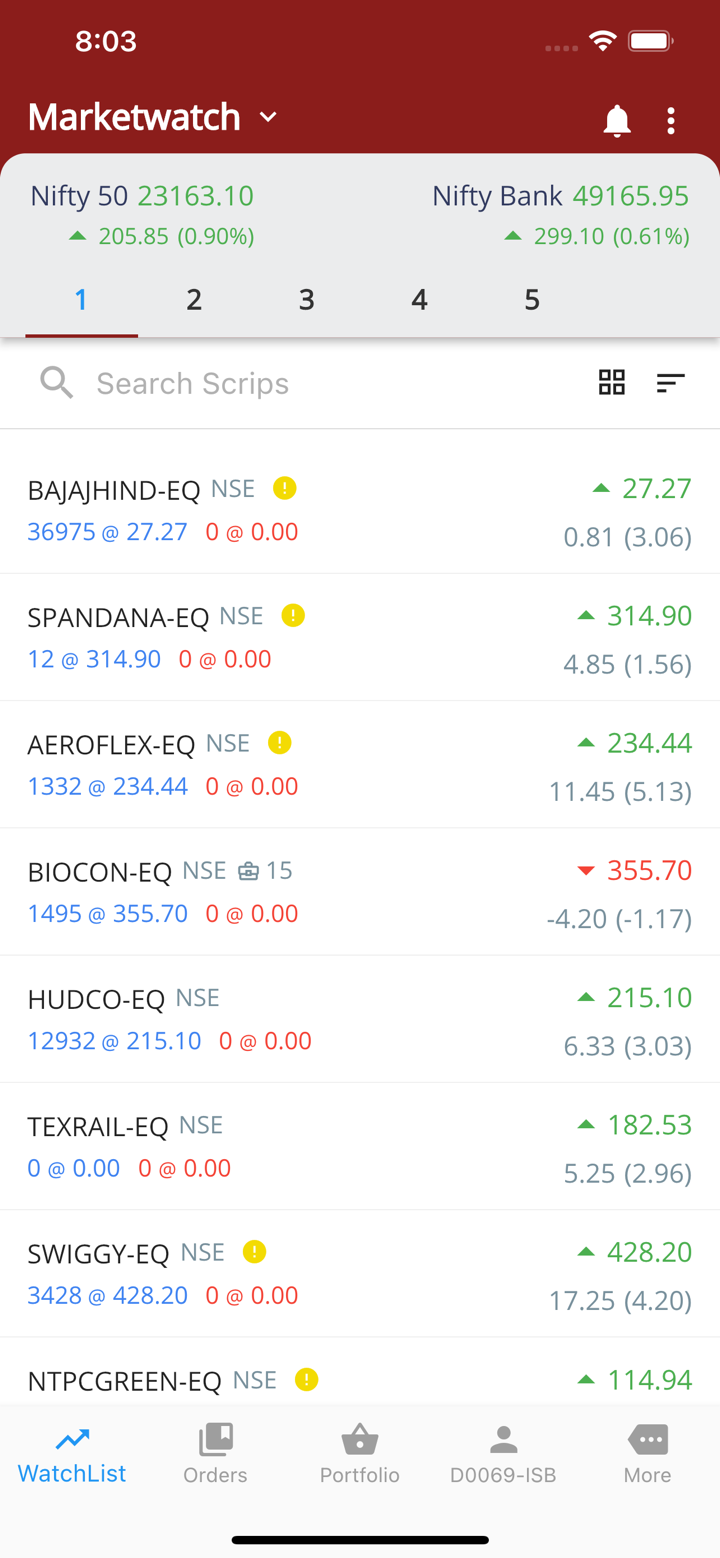720x1558 pixels.
Task: Tap the yellow alert icon beside BAJAJHIND-EQ
Action: click(285, 488)
